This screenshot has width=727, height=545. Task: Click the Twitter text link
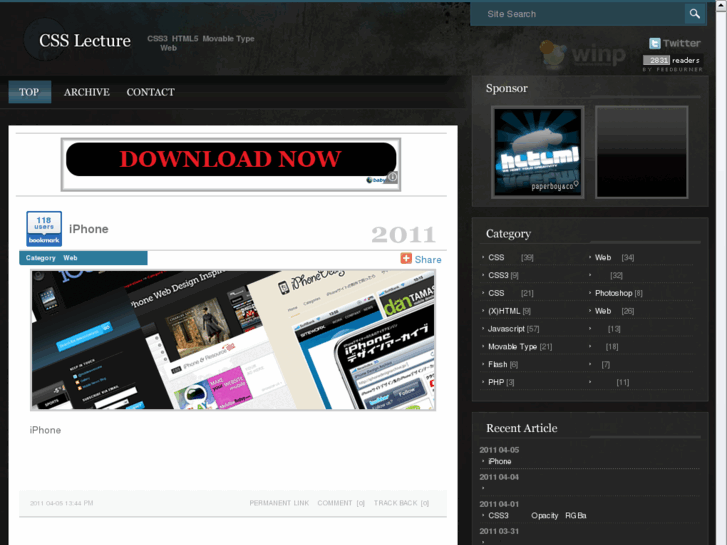pos(682,44)
